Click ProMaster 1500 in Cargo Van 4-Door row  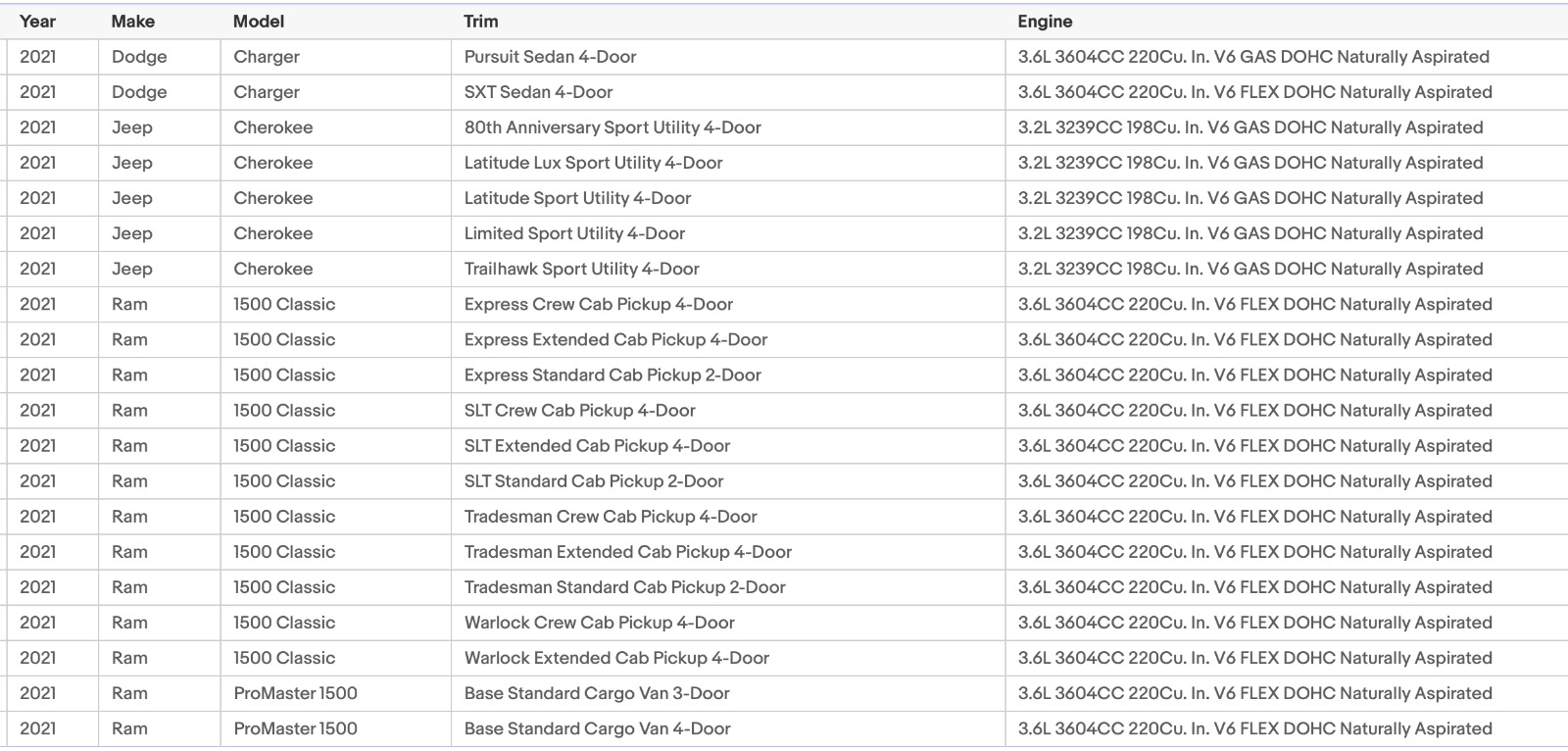point(296,727)
